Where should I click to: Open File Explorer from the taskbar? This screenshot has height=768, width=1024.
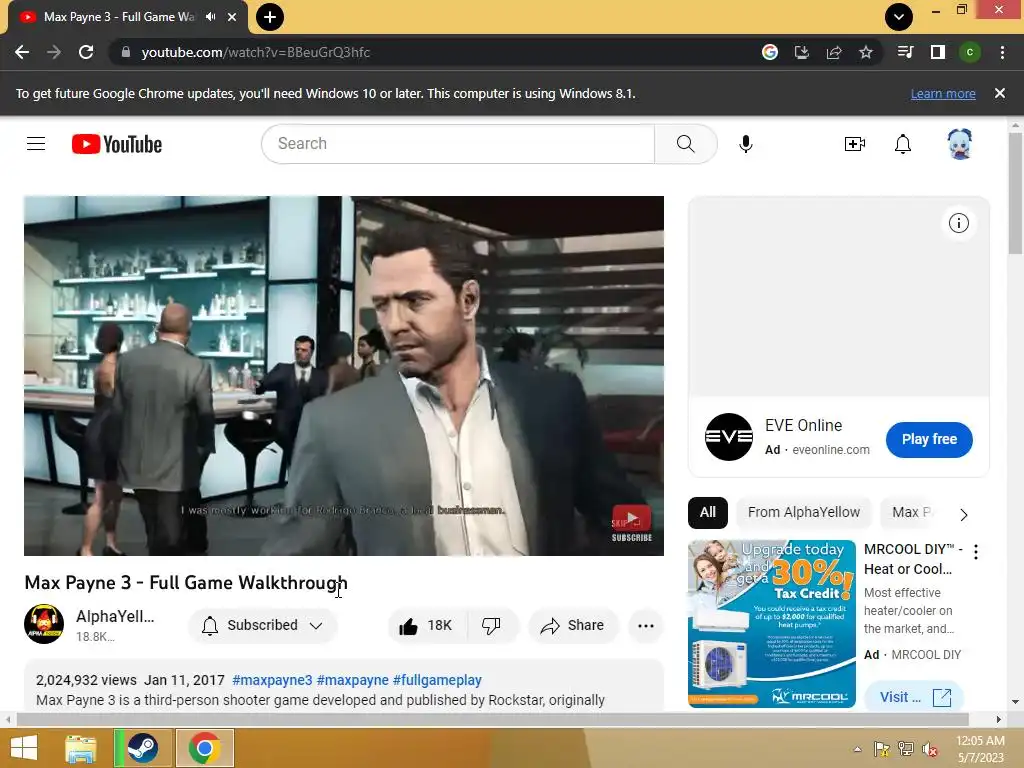tap(81, 748)
